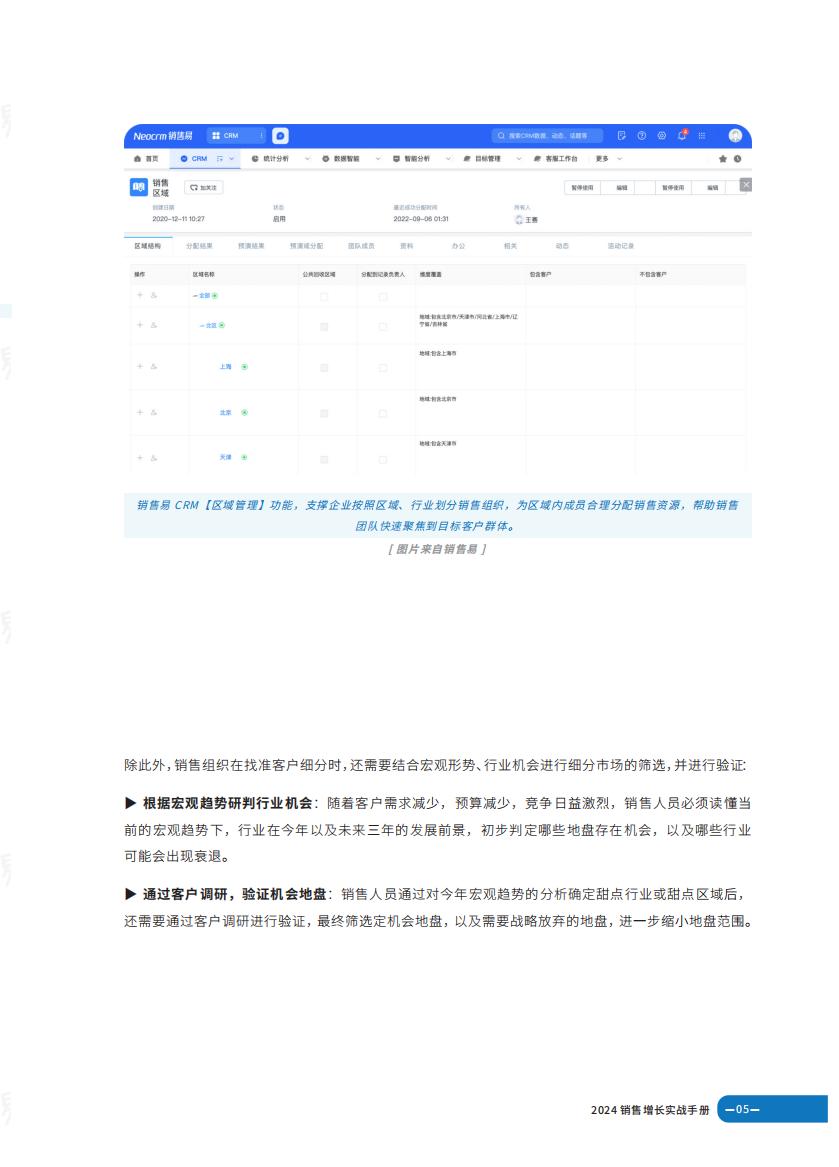Switch to the 区域结构 tab
Image resolution: width=839 pixels, height=1167 pixels.
[147, 246]
